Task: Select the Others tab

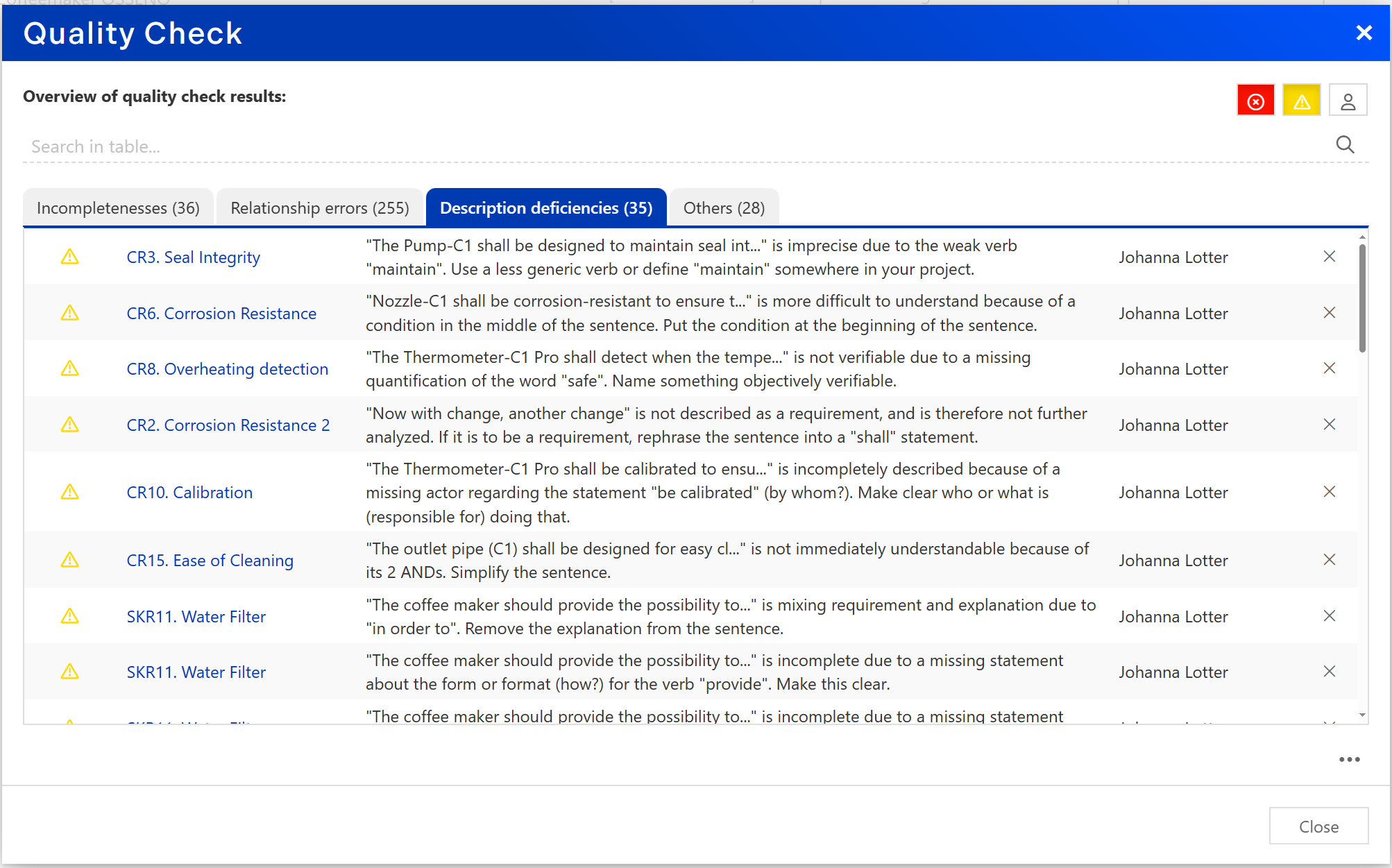Action: [724, 208]
